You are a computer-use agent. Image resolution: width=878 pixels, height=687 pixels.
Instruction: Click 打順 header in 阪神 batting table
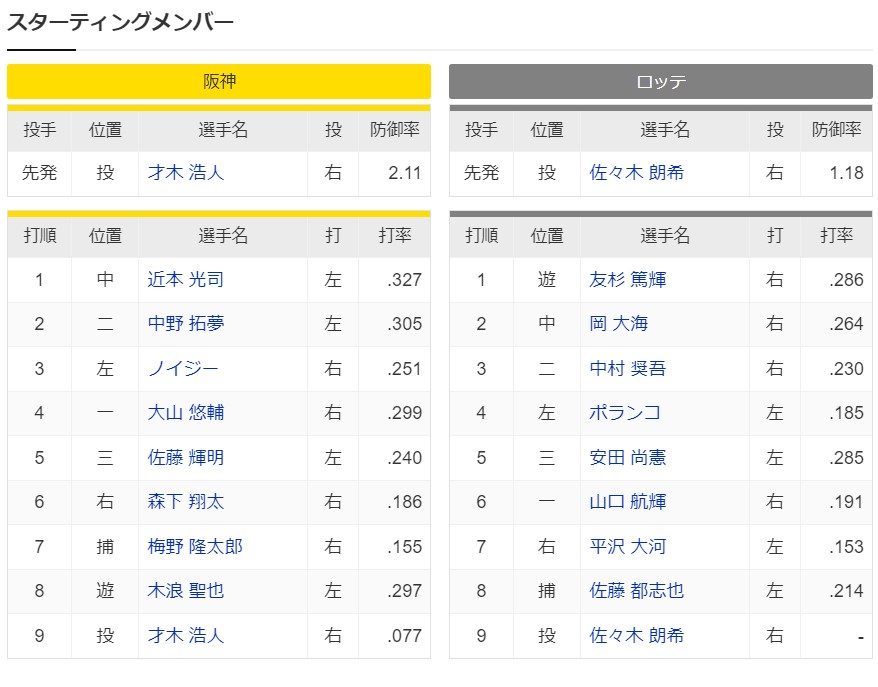pyautogui.click(x=40, y=236)
